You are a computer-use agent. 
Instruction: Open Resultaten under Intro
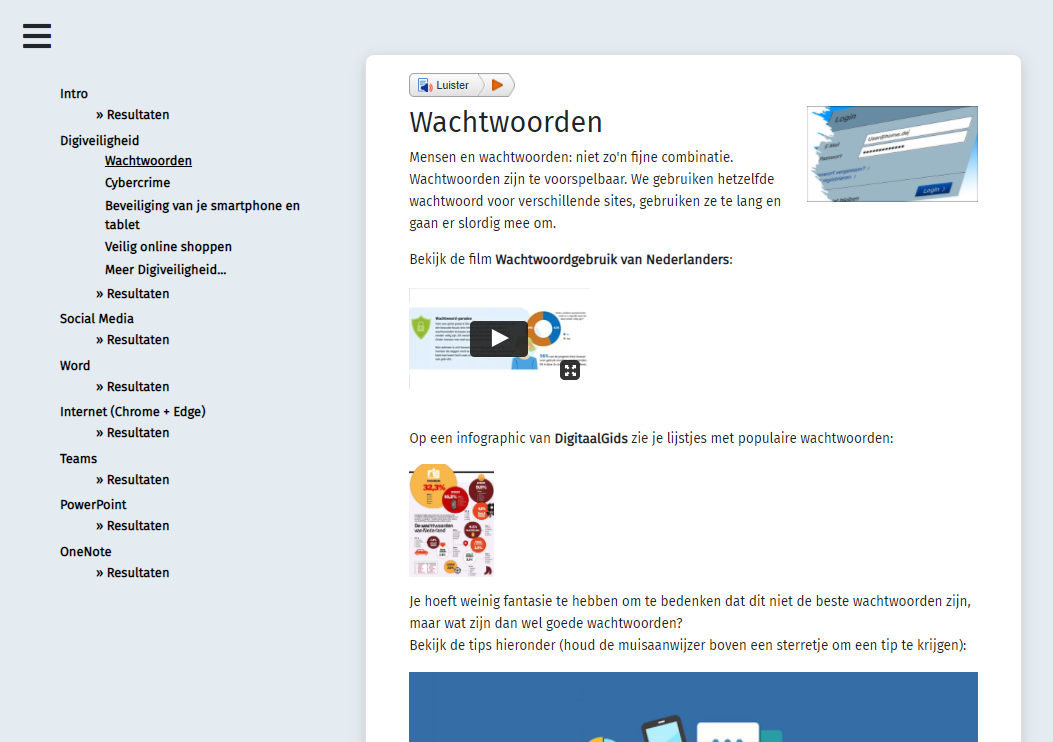coord(138,115)
